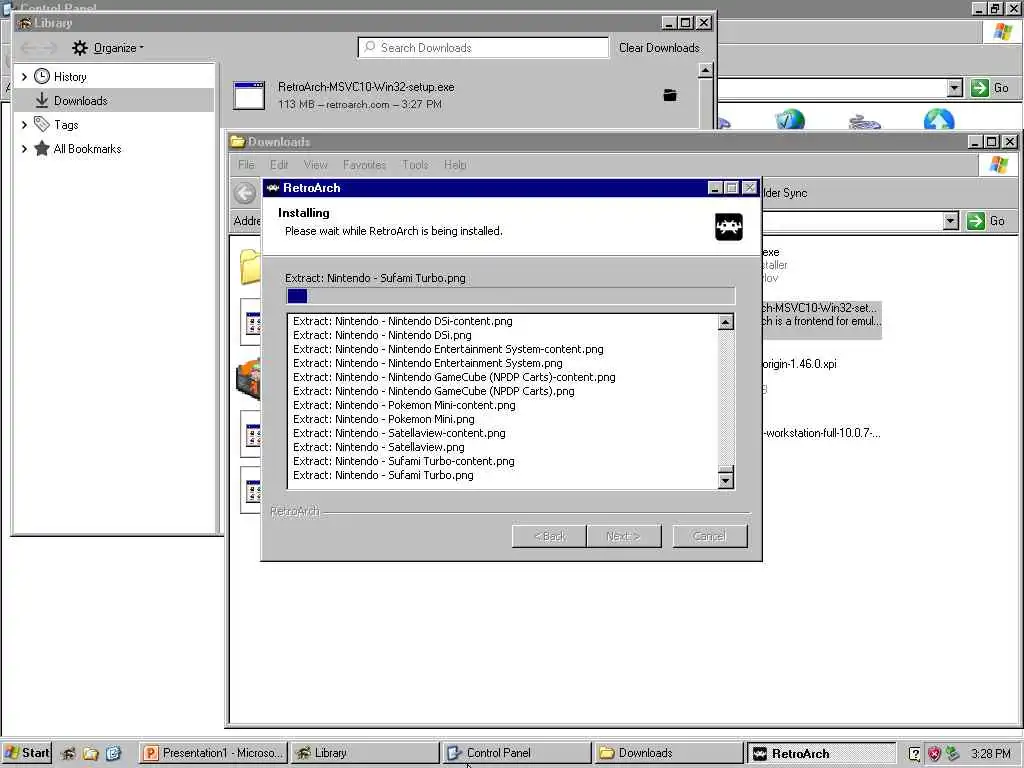Click the red security shield tray icon
Image resolution: width=1024 pixels, height=768 pixels.
click(934, 754)
